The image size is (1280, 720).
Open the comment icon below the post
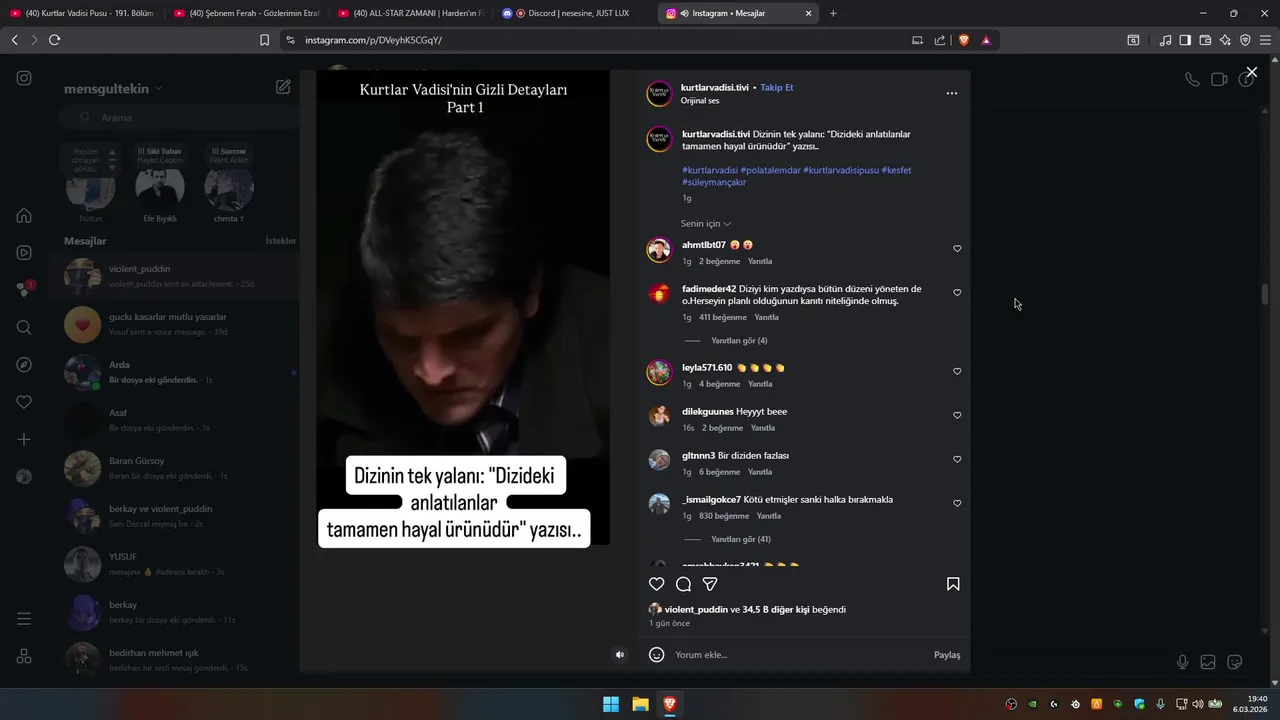click(683, 584)
